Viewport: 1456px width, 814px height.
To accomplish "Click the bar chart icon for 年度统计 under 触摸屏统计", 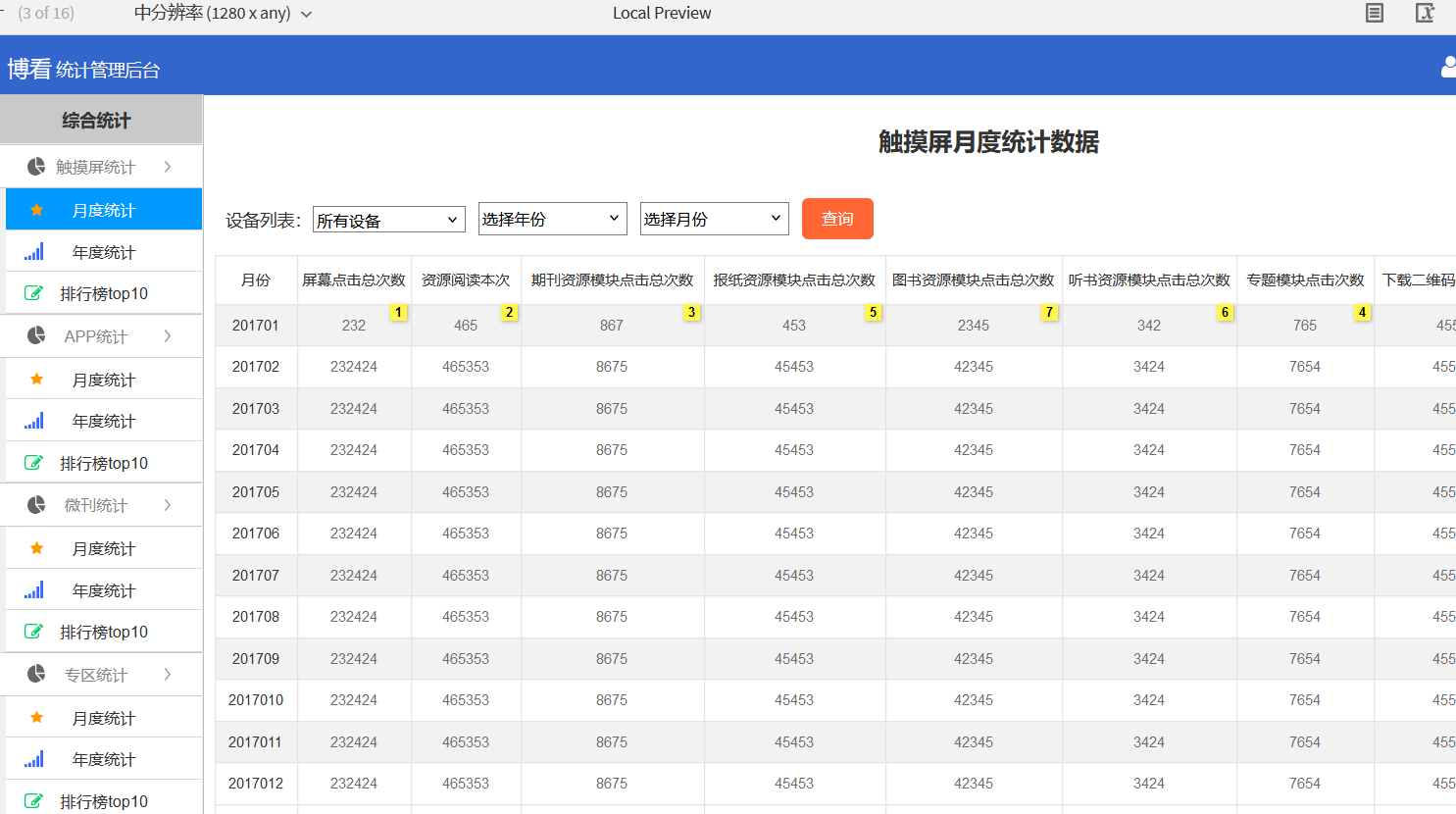I will (34, 252).
